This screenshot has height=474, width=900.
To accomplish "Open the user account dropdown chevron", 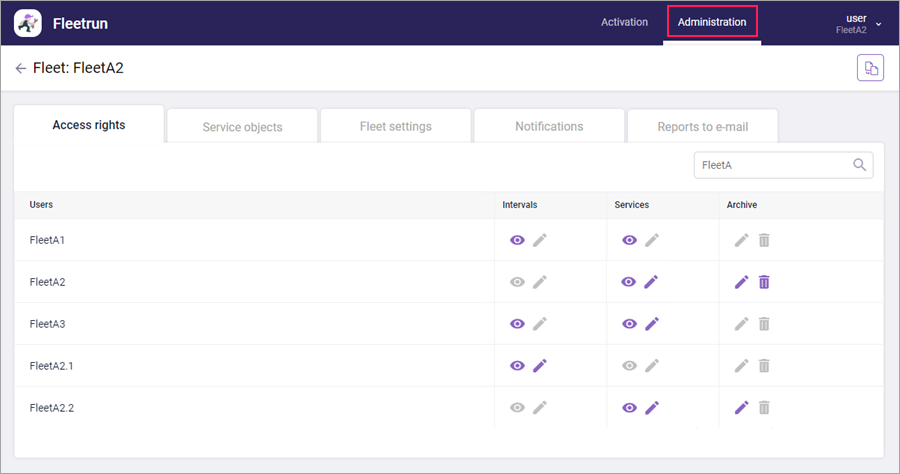I will point(878,24).
